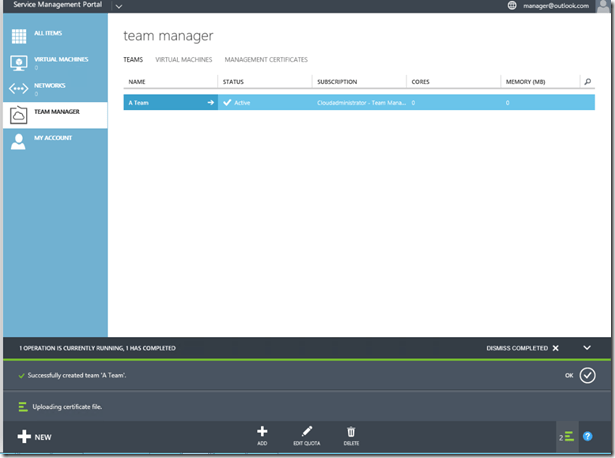Click OK on the success notification
615x458 pixels.
(587, 375)
